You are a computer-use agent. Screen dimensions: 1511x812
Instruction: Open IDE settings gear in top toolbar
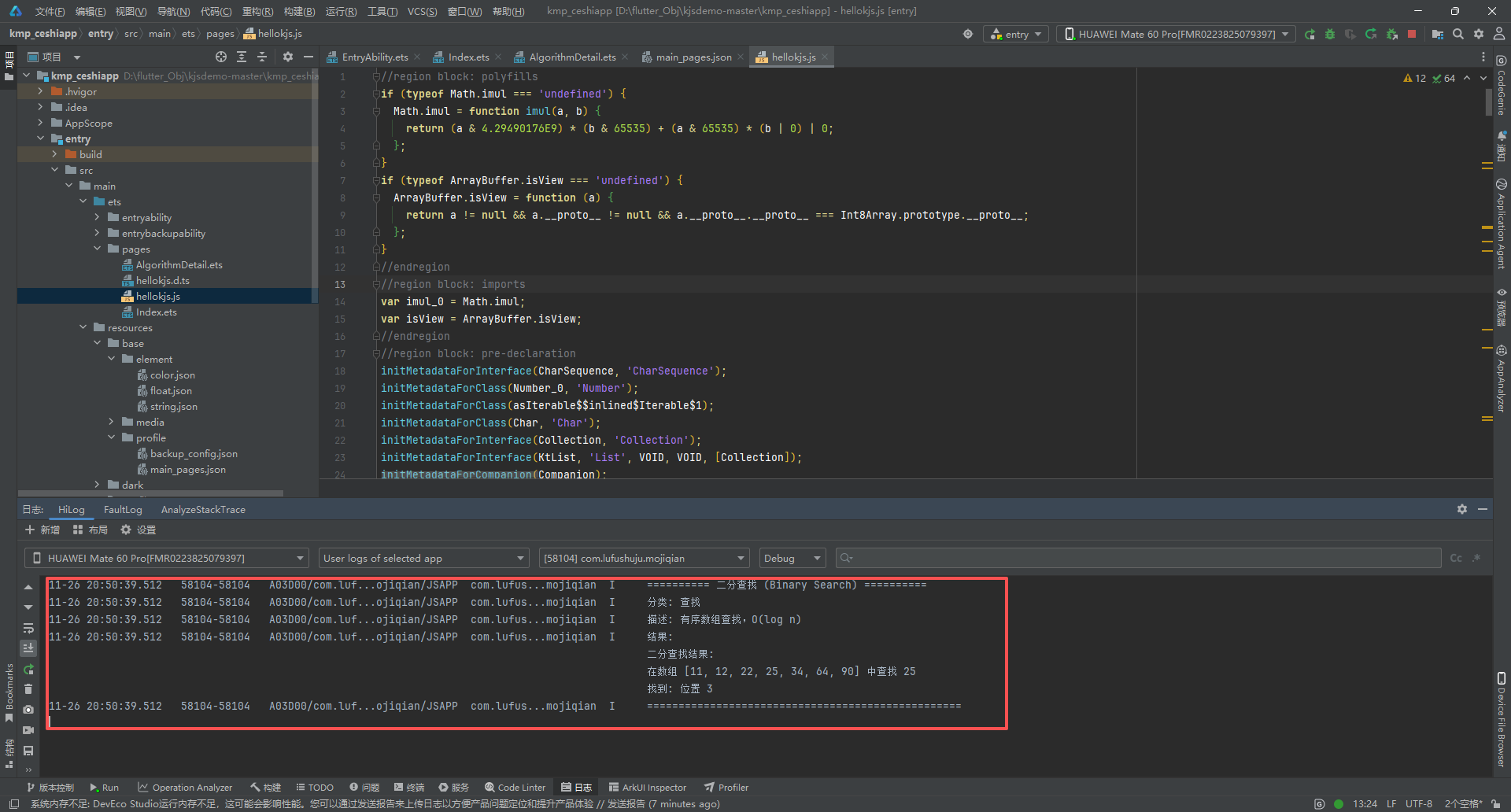point(1479,35)
